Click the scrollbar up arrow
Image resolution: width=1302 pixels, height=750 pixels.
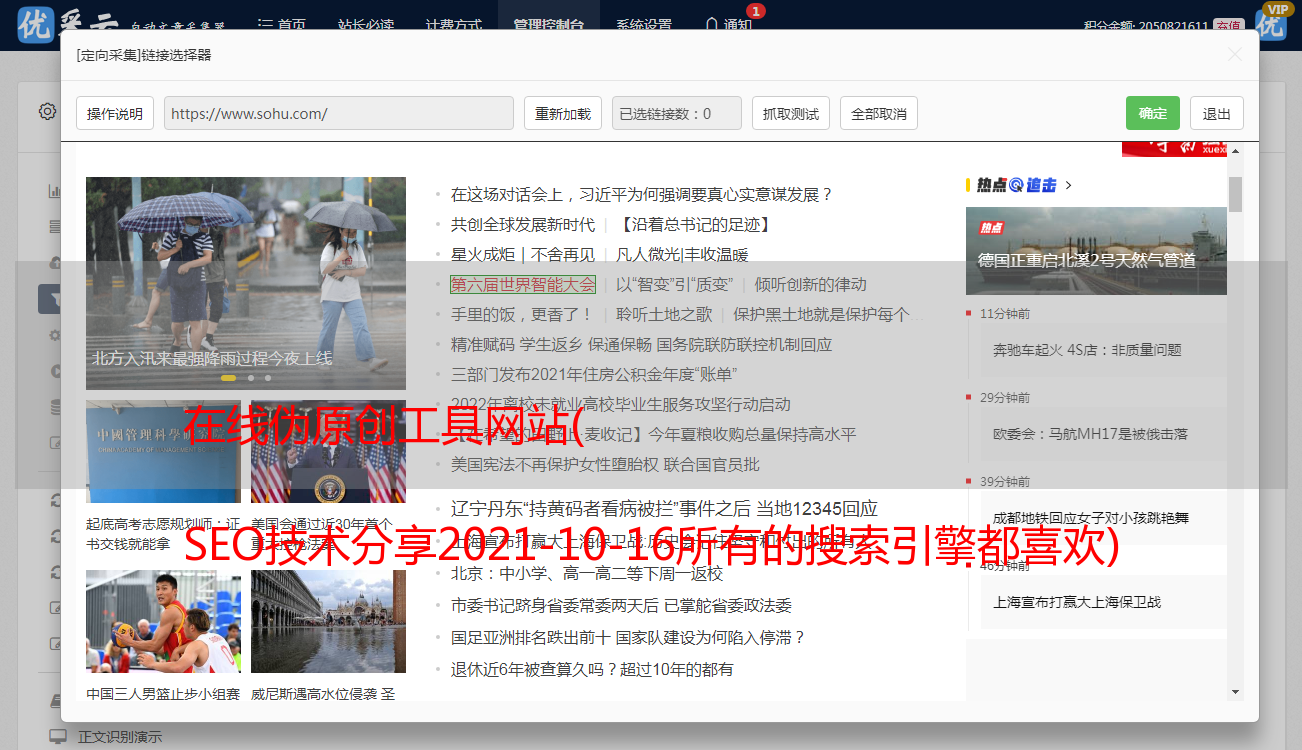click(x=1235, y=151)
